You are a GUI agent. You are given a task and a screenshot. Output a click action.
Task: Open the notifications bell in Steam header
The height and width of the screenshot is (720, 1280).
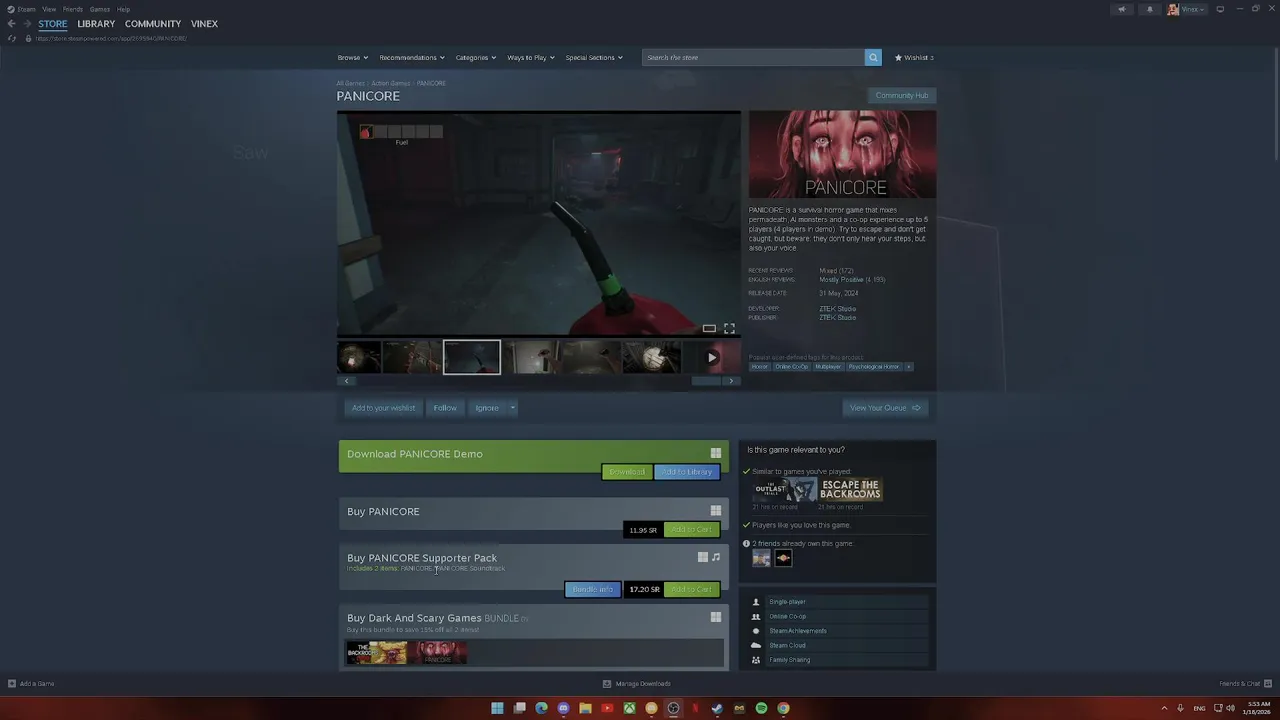tap(1149, 9)
